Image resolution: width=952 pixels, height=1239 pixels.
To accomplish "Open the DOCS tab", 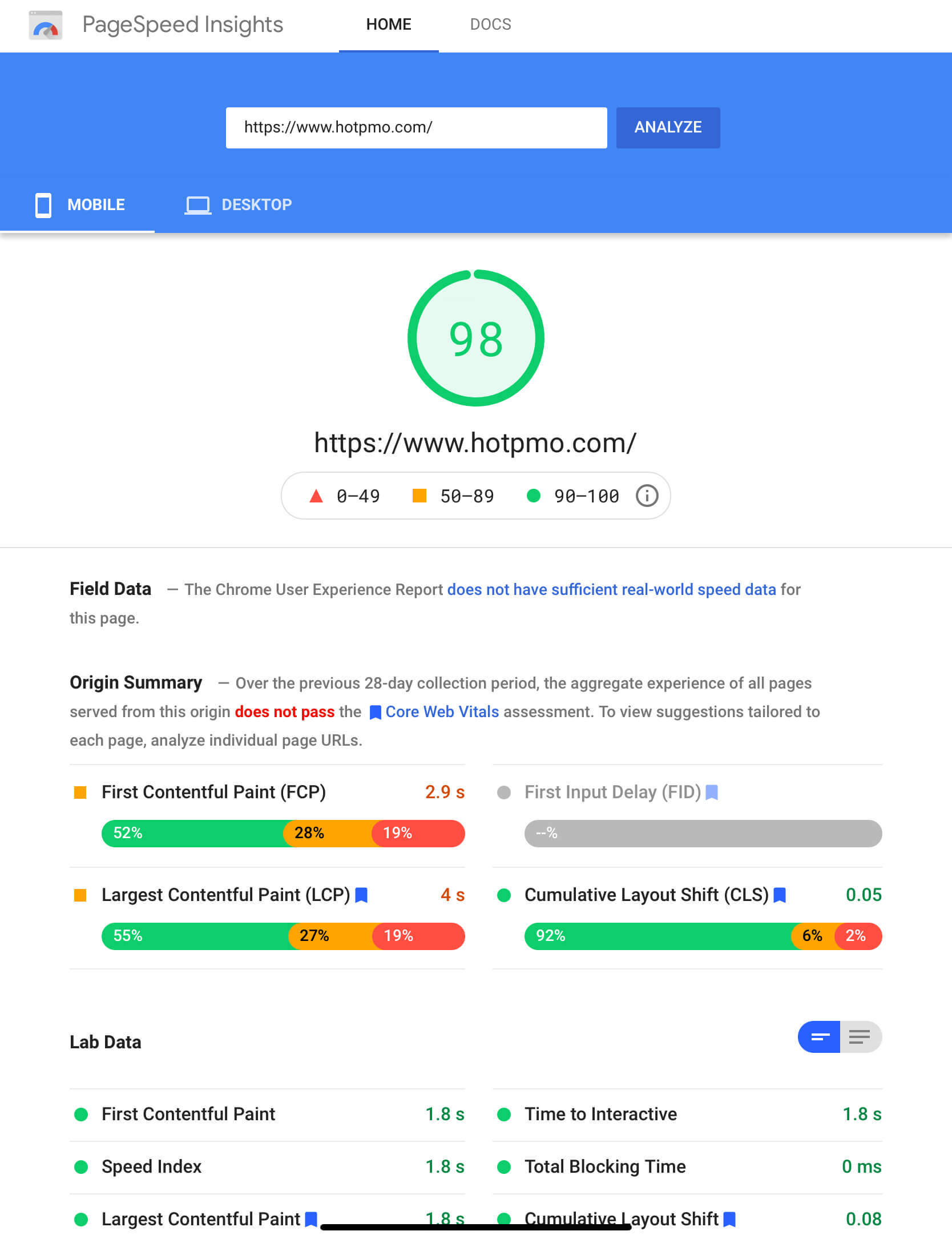I will click(490, 25).
